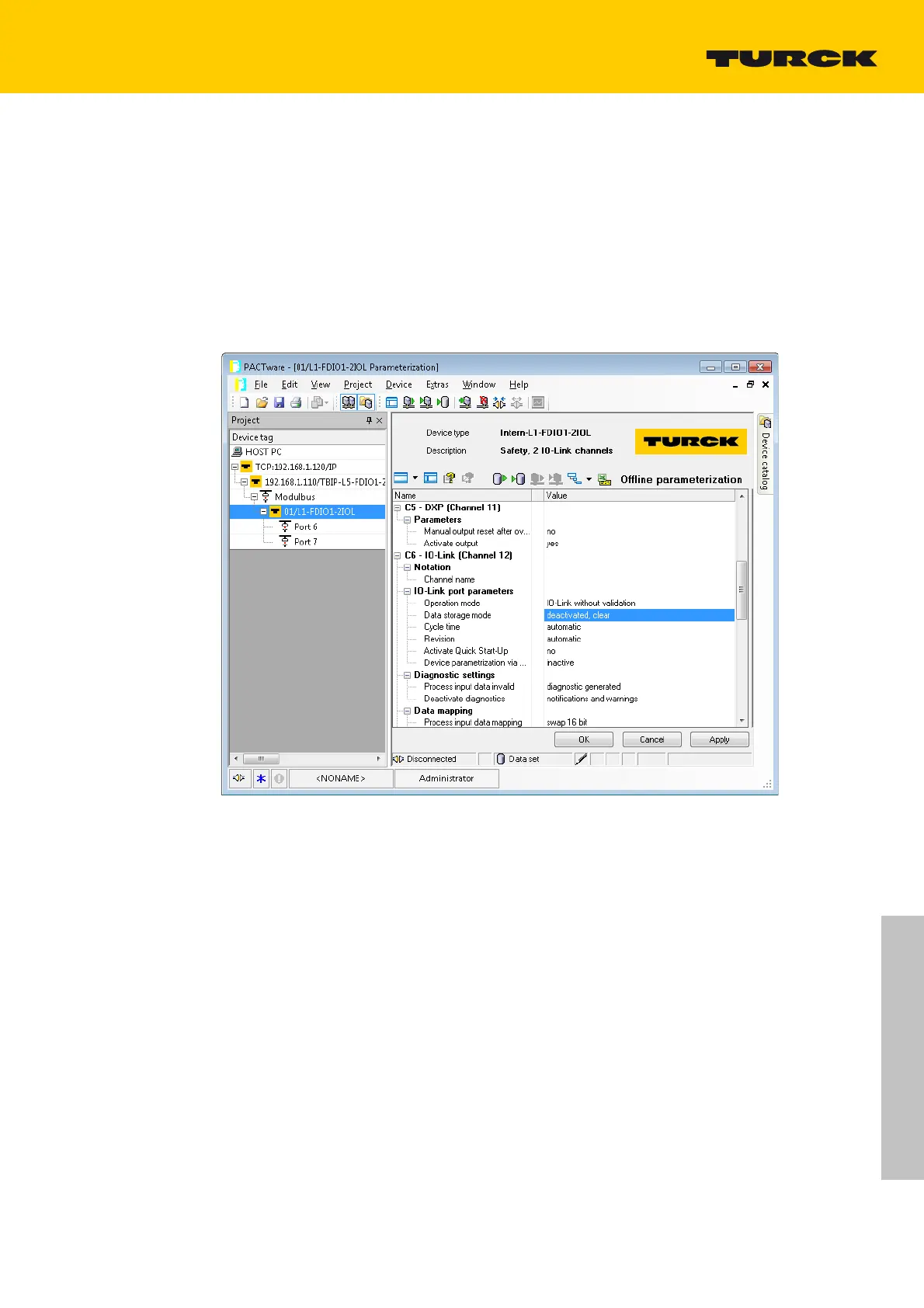This screenshot has height=1308, width=924.
Task: Click the parameter help question mark icon
Action: point(449,478)
